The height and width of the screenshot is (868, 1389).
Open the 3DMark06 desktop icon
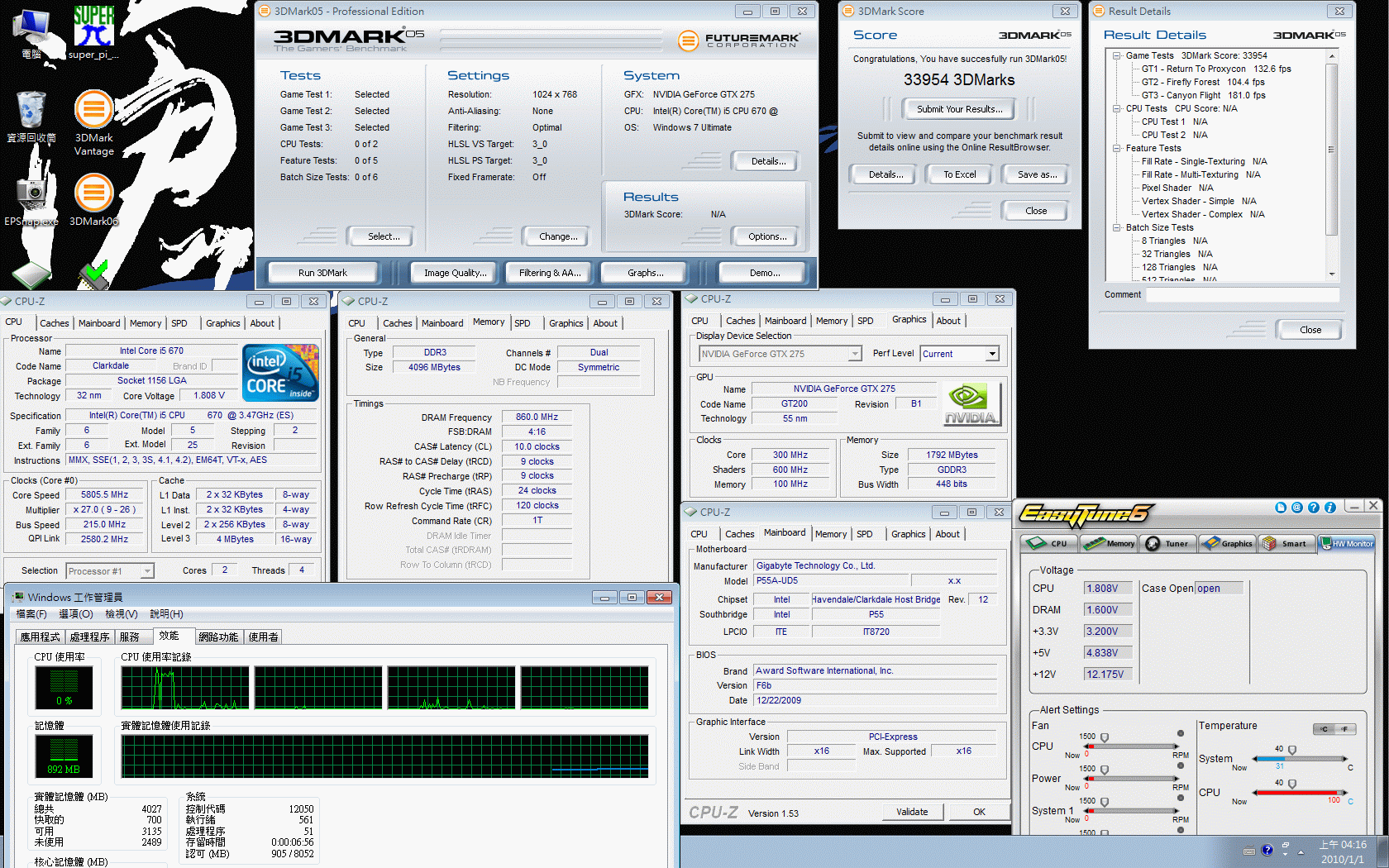pyautogui.click(x=93, y=193)
